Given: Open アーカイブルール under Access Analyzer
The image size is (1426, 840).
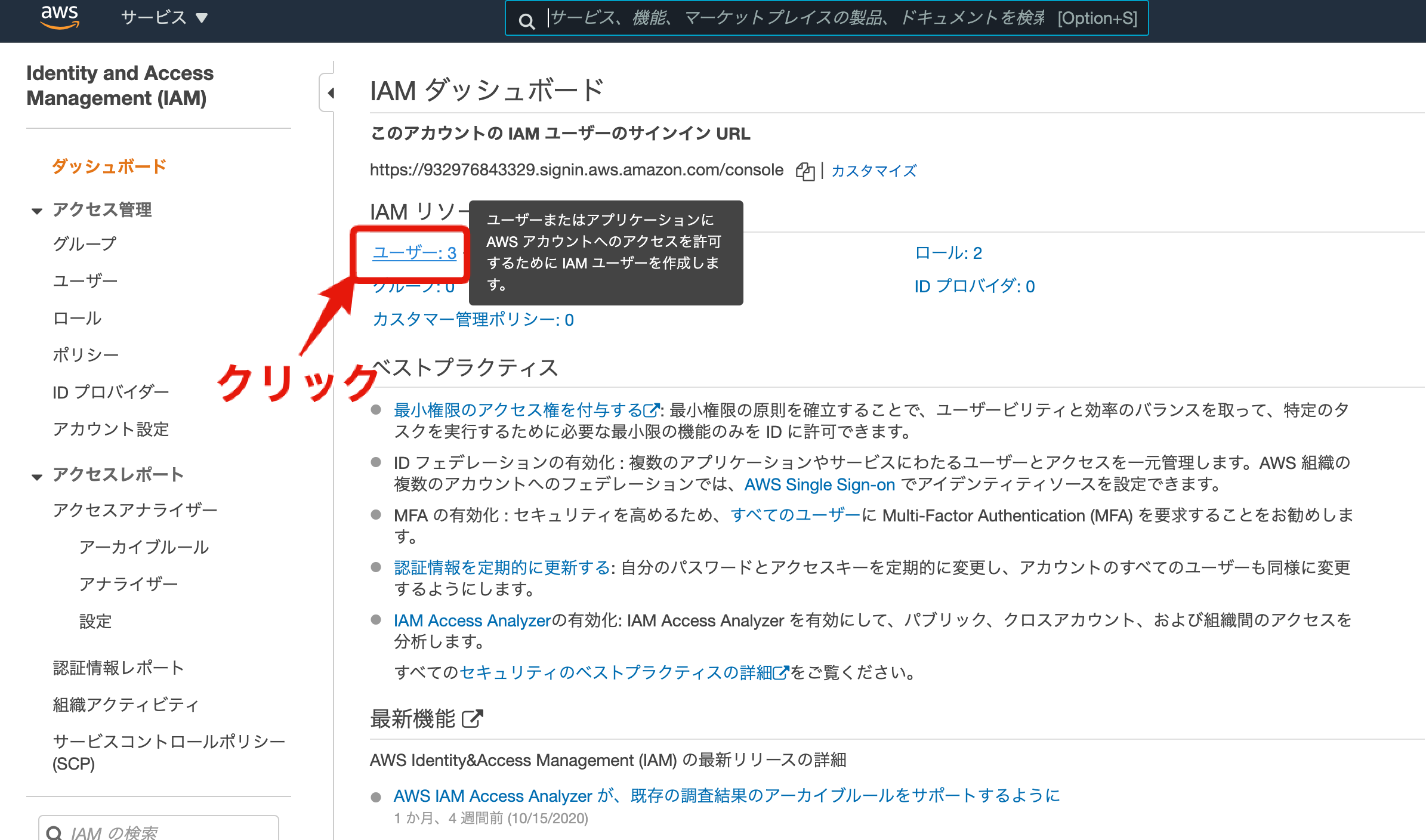Looking at the screenshot, I should tap(144, 547).
